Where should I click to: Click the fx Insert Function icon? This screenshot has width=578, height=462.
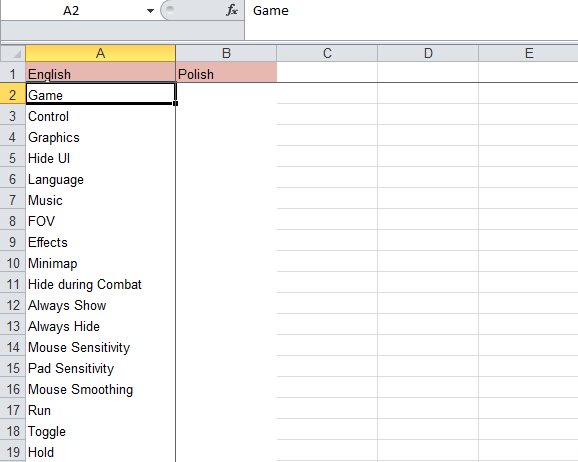point(231,10)
